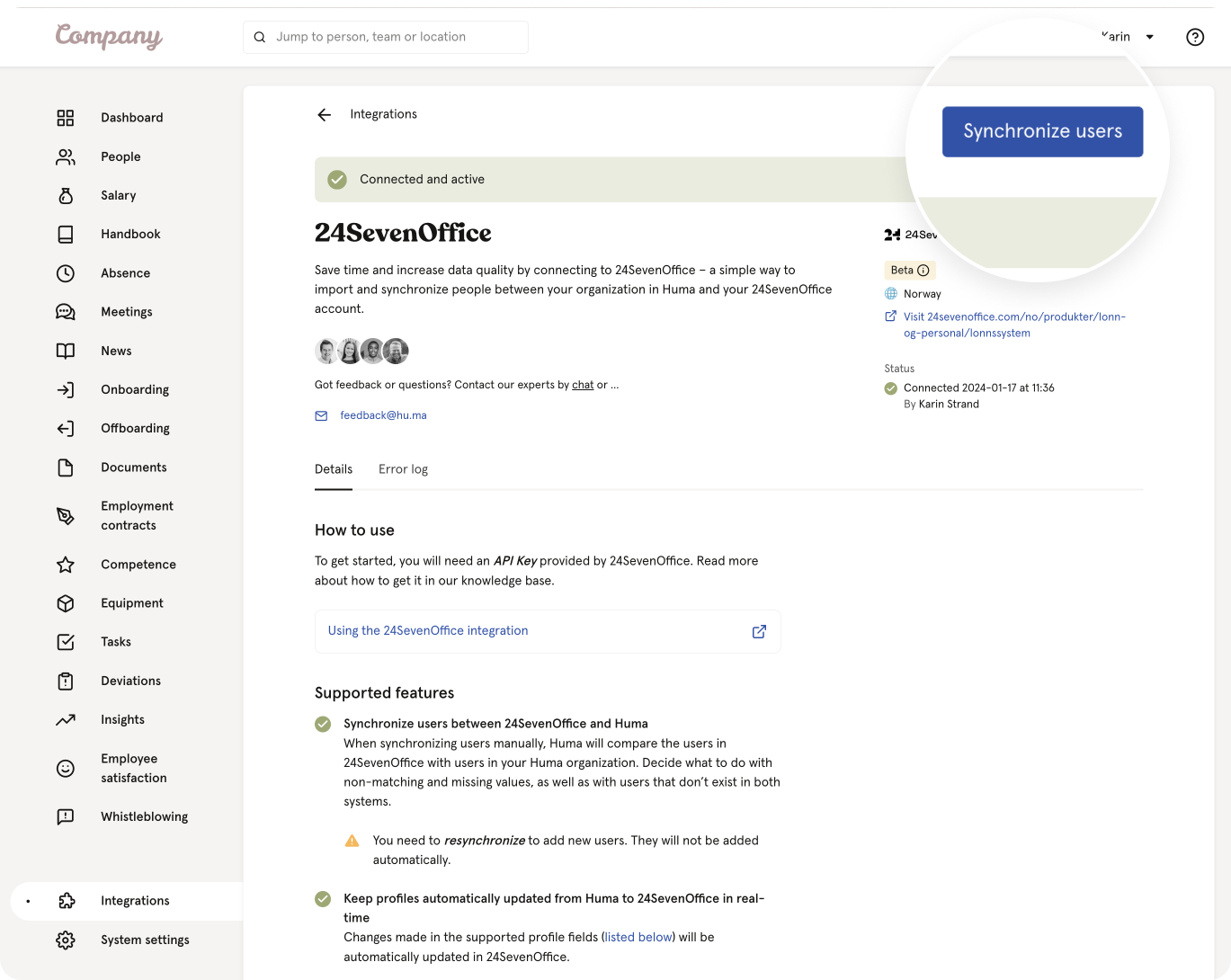The height and width of the screenshot is (980, 1231).
Task: Click the Connected and active status text
Action: tap(422, 180)
